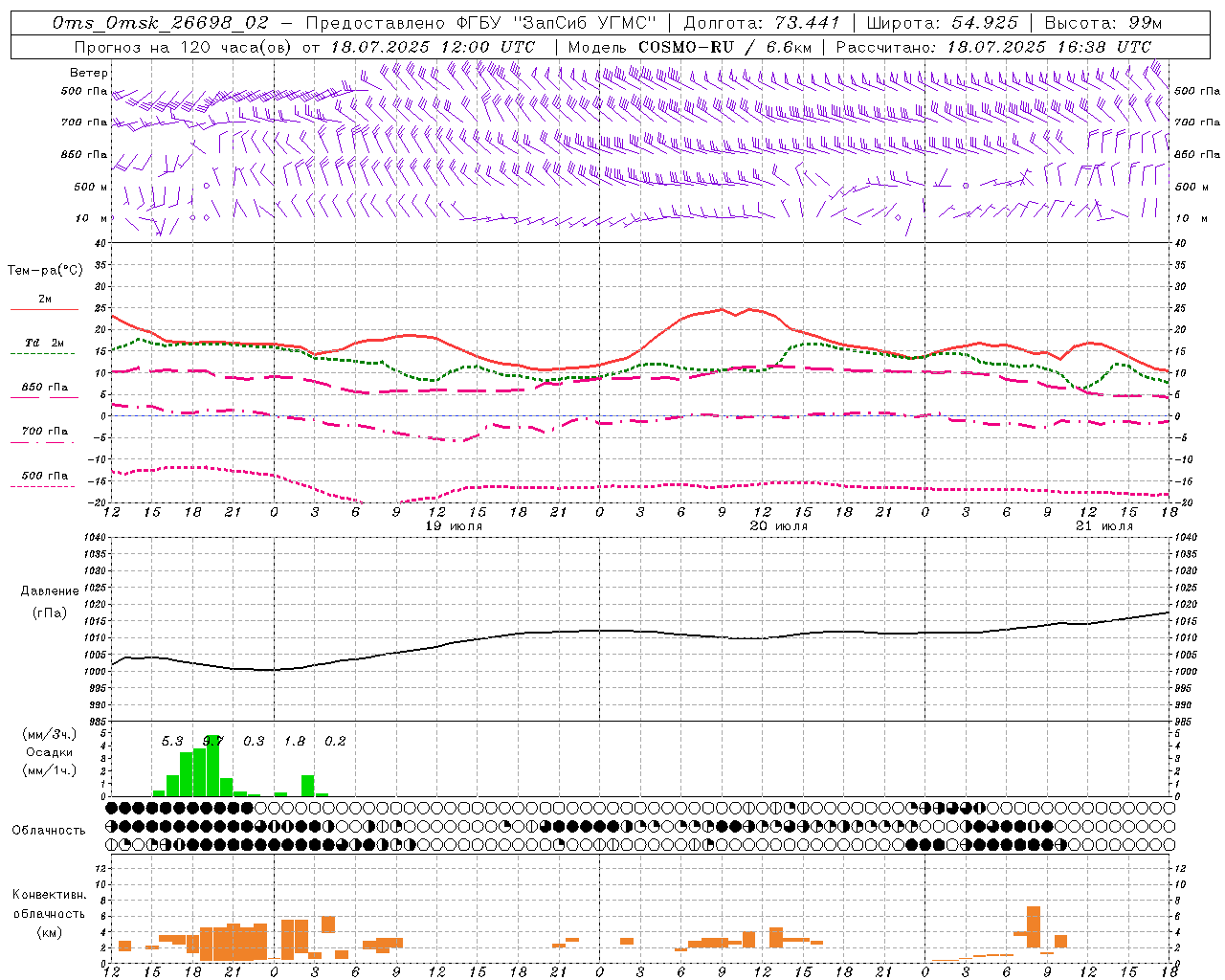The width and height of the screenshot is (1225, 980).
Task: Click the 21 июля date label
Action: [1104, 526]
